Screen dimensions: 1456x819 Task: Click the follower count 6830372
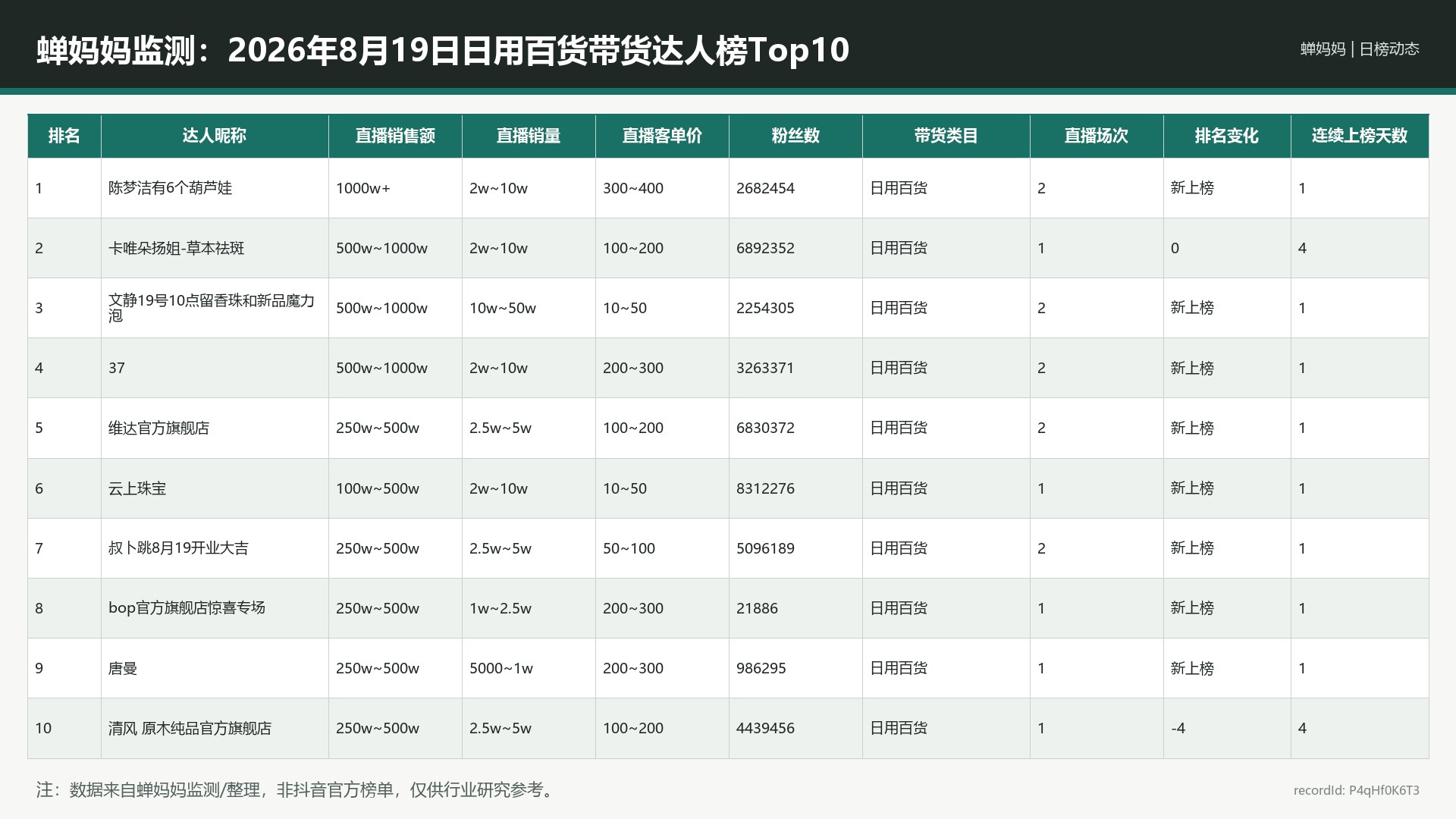[766, 428]
